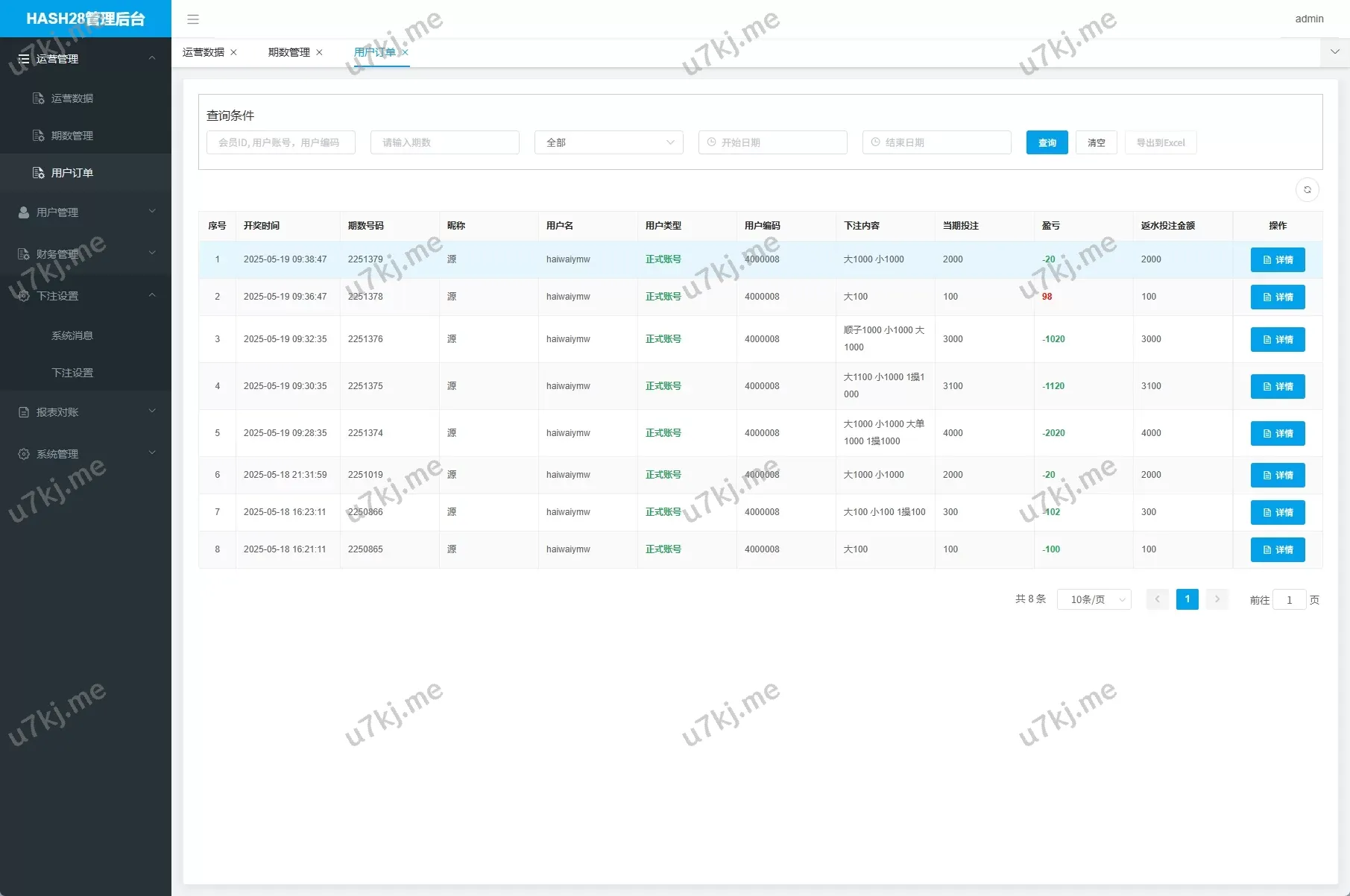Click the blue 查询 button
This screenshot has width=1350, height=896.
click(x=1047, y=142)
